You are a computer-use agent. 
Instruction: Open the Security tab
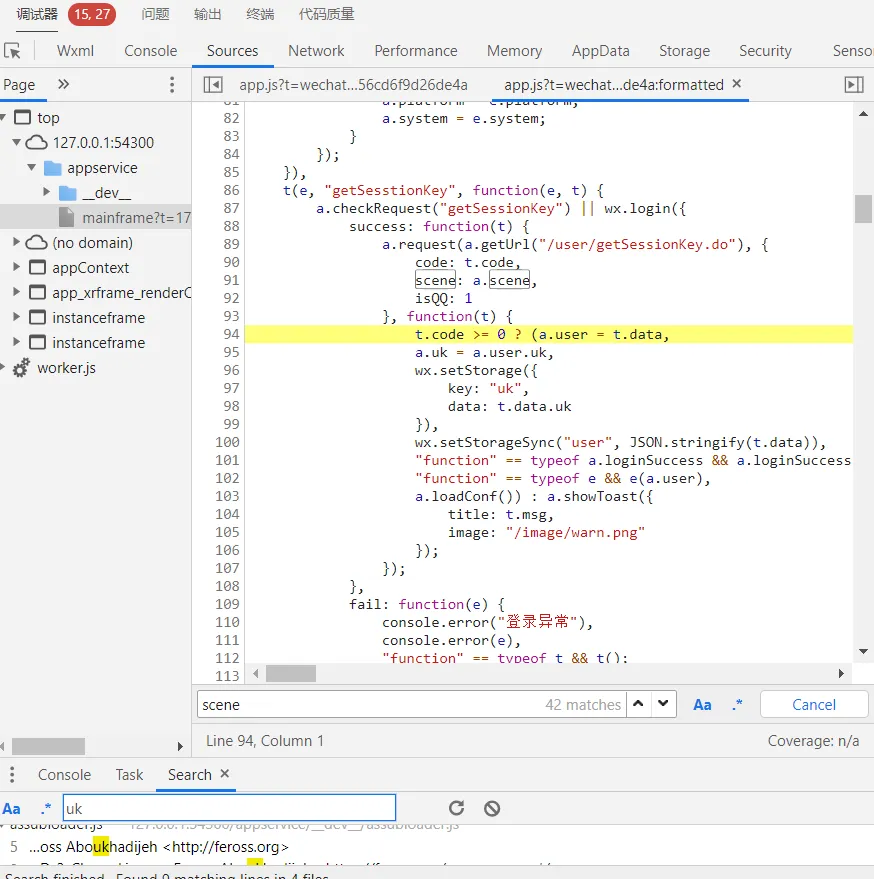[765, 51]
